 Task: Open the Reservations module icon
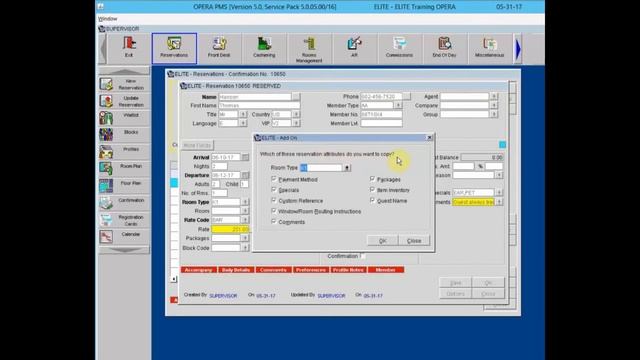(174, 48)
